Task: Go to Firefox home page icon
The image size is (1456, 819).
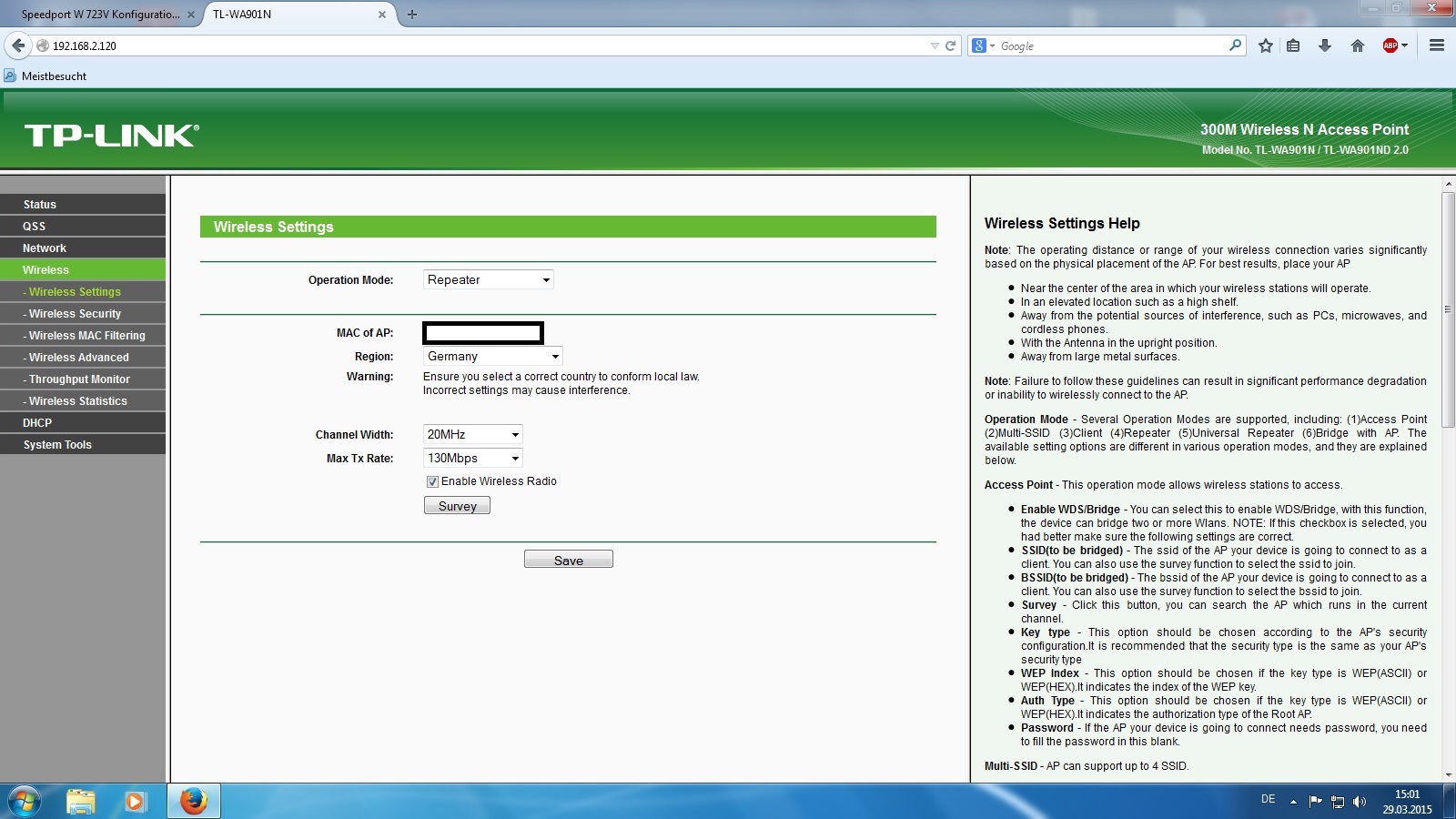Action: tap(1357, 45)
